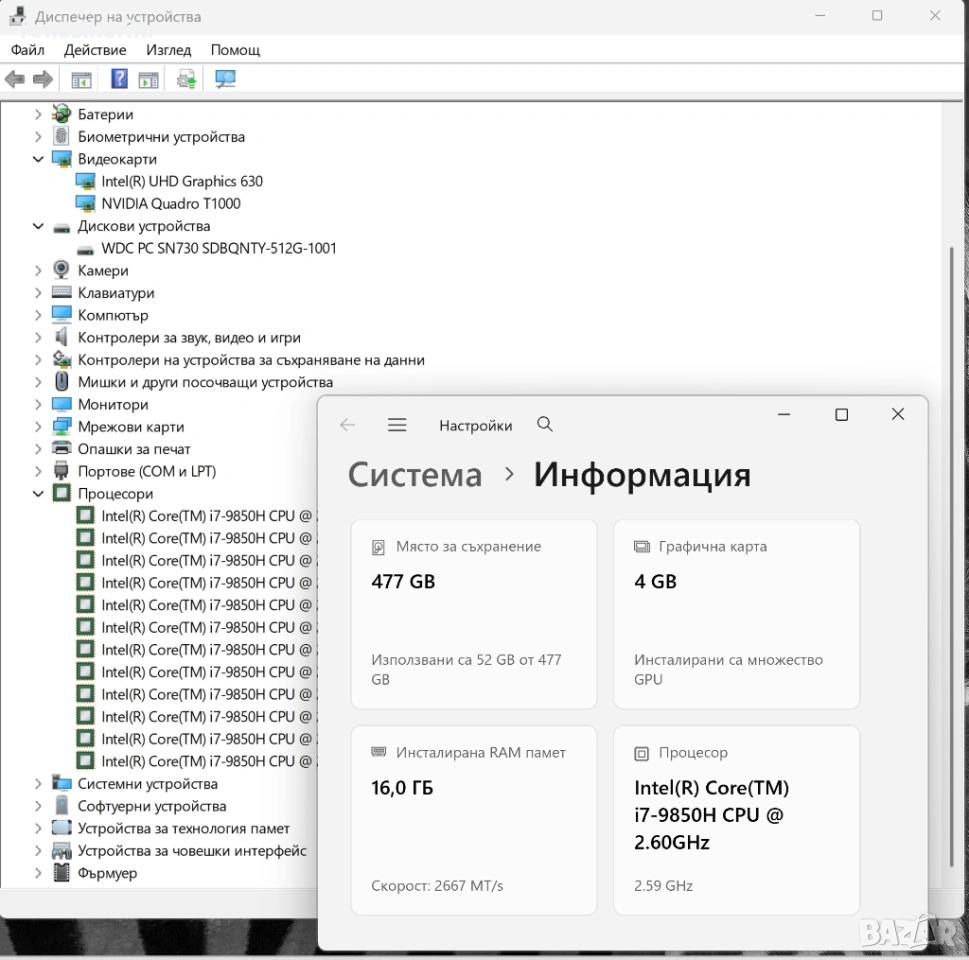Collapse the Процесори category
The height and width of the screenshot is (960, 969).
pos(38,494)
